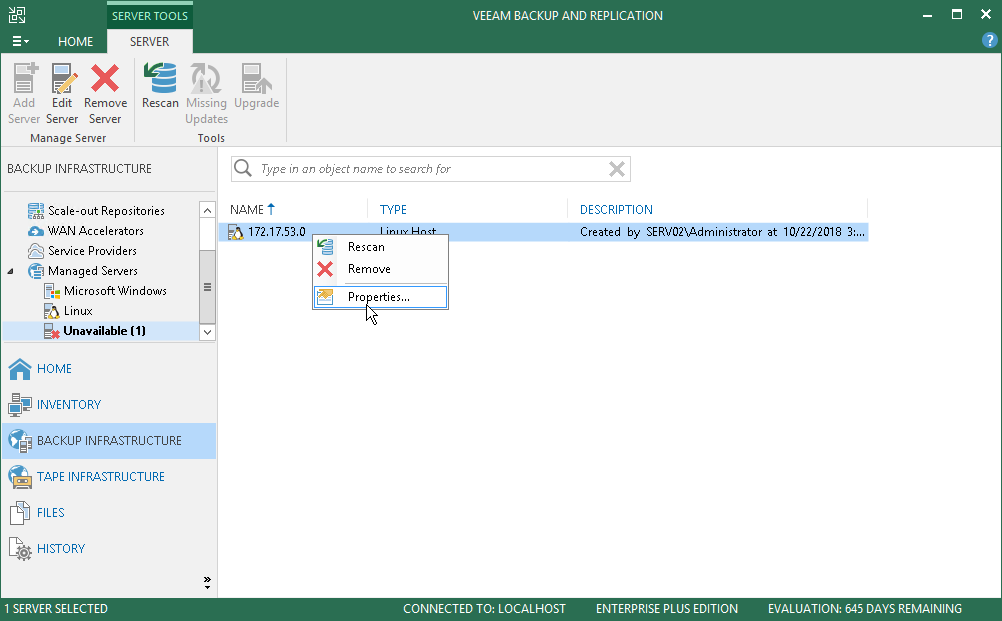
Task: Select Microsoft Windows tree node
Action: point(115,291)
